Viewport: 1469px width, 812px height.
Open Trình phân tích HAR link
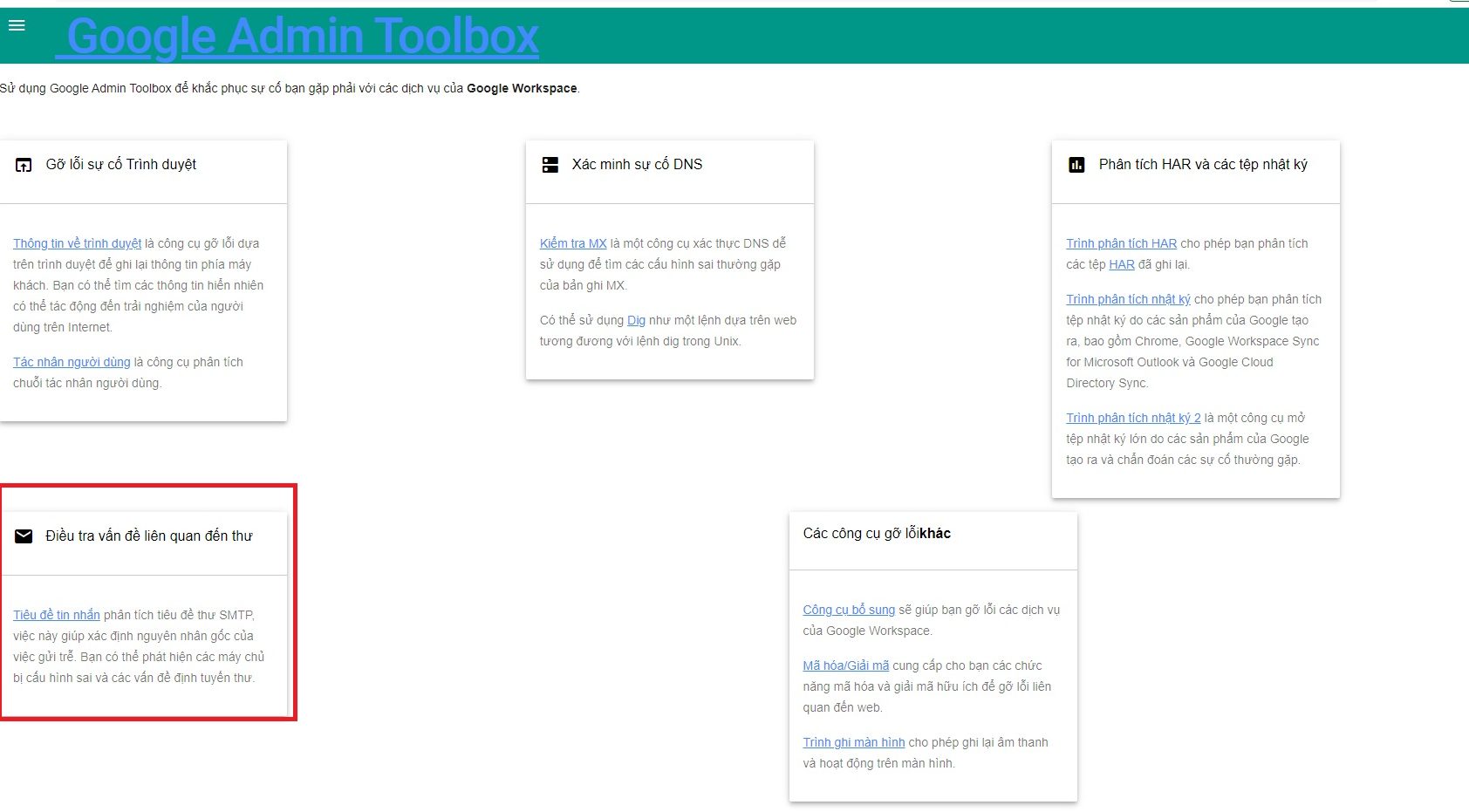point(1121,243)
